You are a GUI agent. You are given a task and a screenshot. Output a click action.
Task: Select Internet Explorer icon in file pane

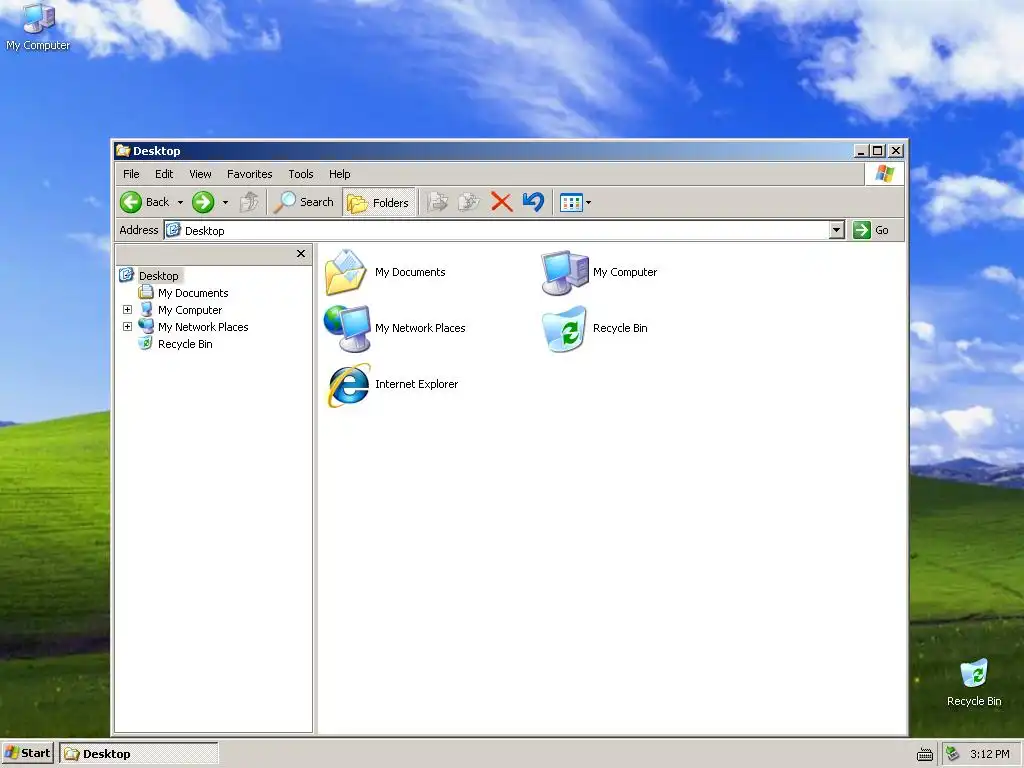[349, 385]
